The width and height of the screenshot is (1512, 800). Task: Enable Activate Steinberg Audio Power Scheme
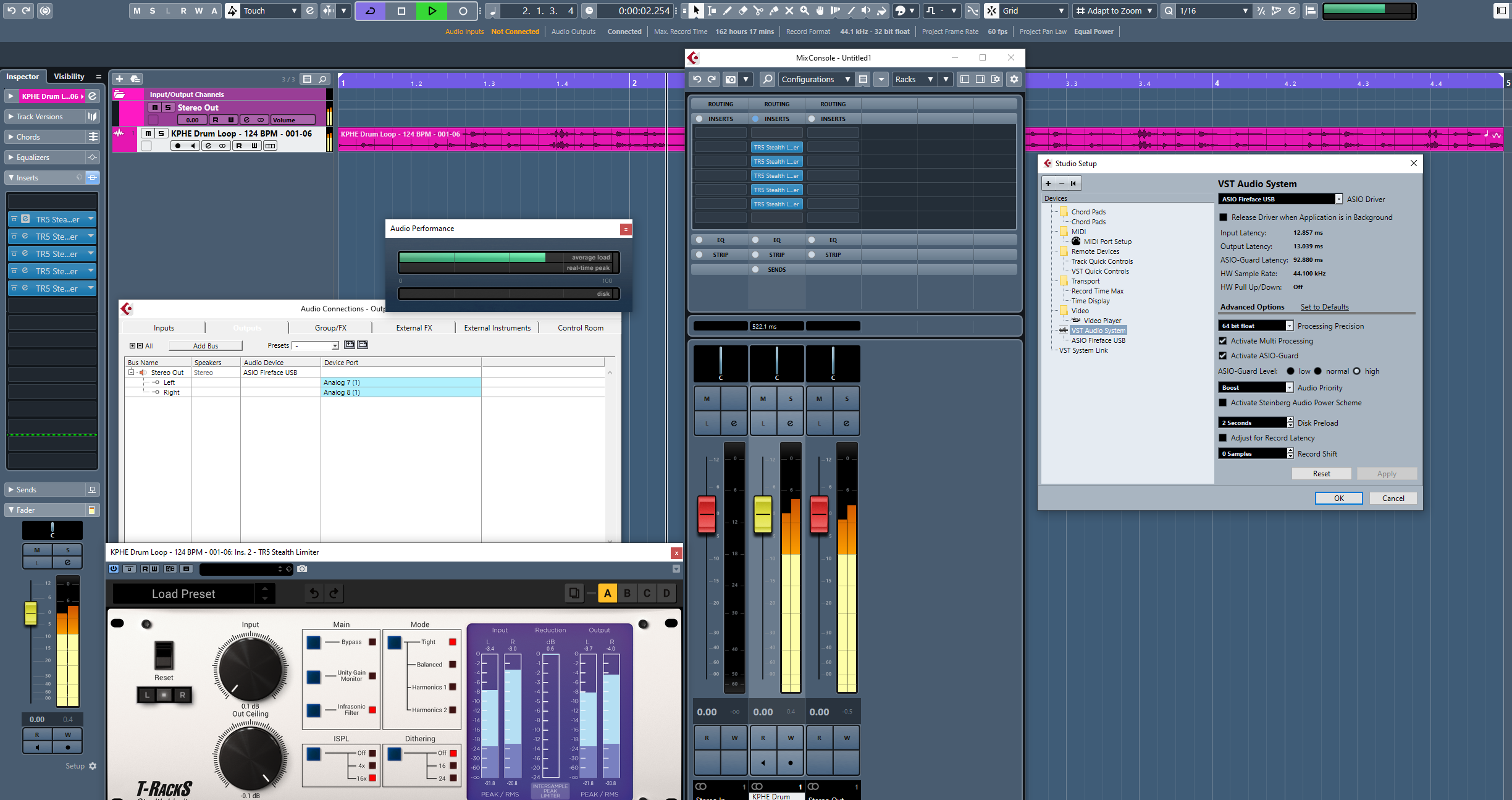click(1223, 403)
